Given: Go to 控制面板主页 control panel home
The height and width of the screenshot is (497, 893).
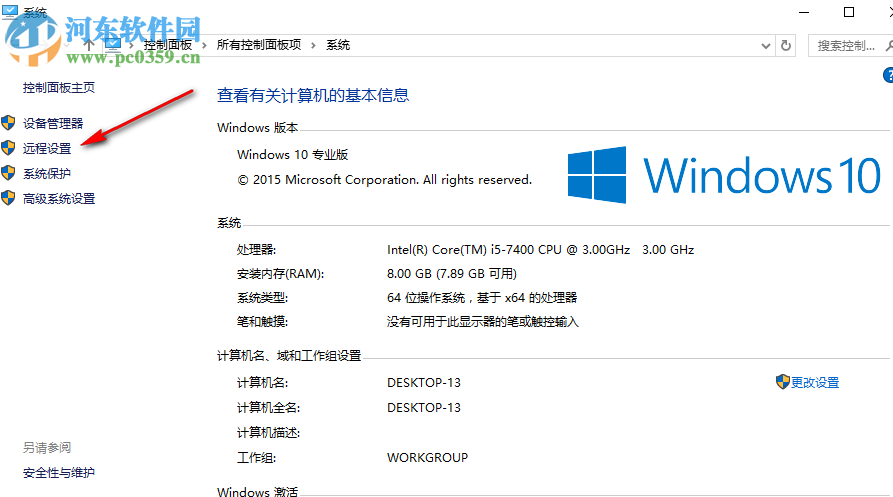Looking at the screenshot, I should [x=59, y=87].
